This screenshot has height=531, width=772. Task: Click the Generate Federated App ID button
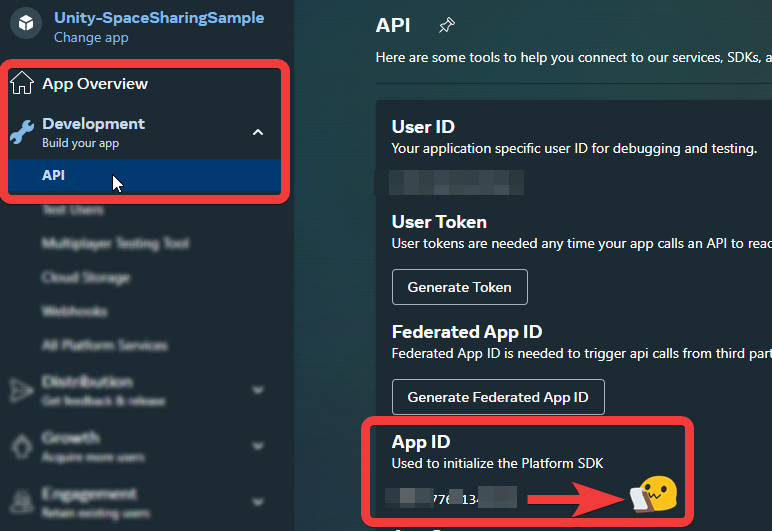pos(498,397)
